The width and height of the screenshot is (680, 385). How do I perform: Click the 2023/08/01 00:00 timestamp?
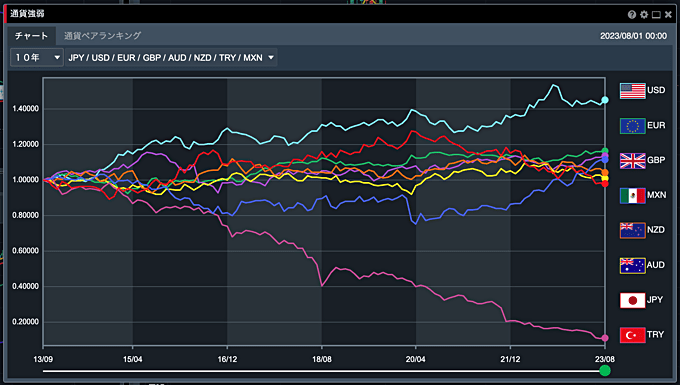pyautogui.click(x=633, y=36)
